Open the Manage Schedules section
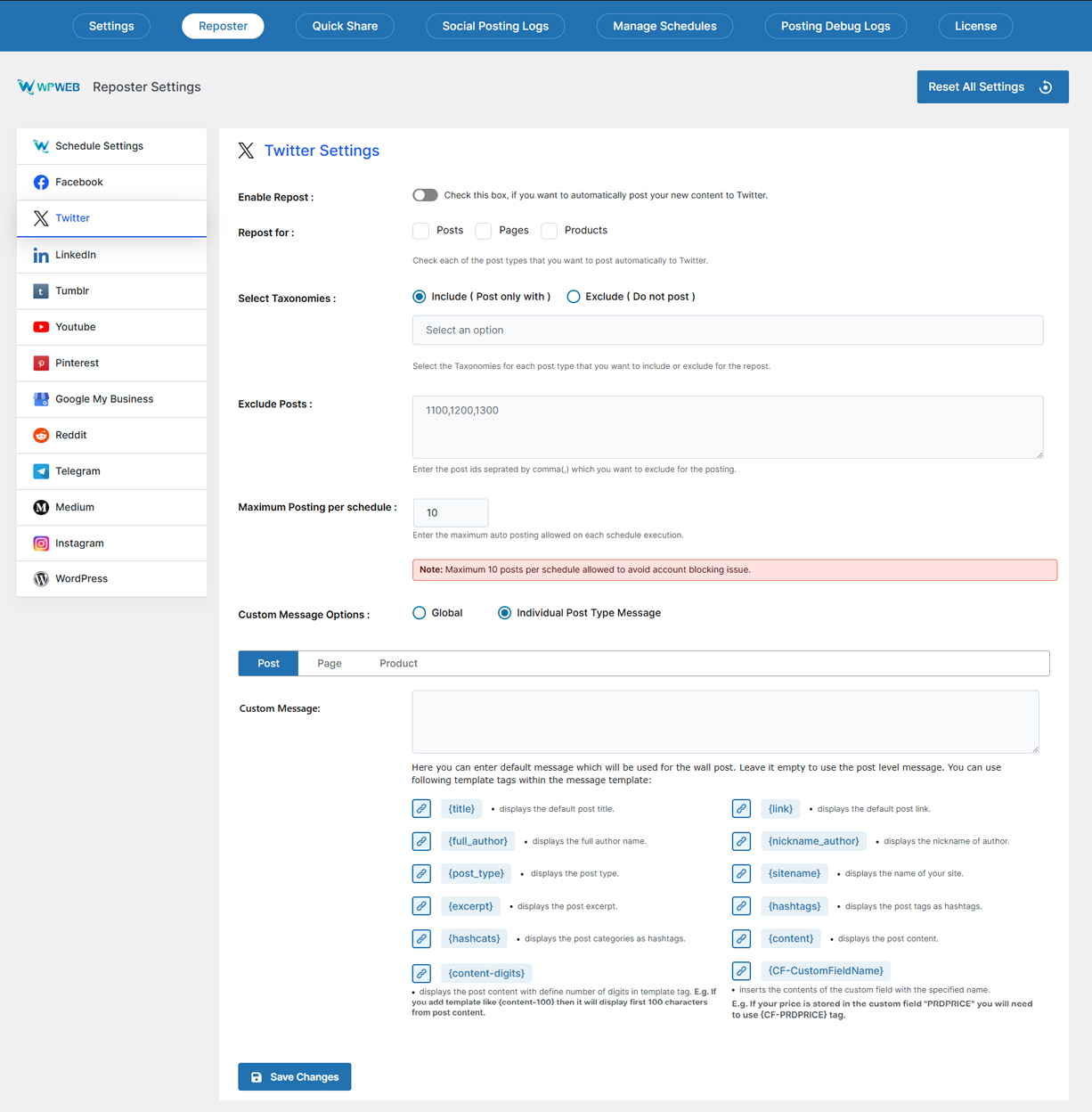1092x1112 pixels. 664,26
